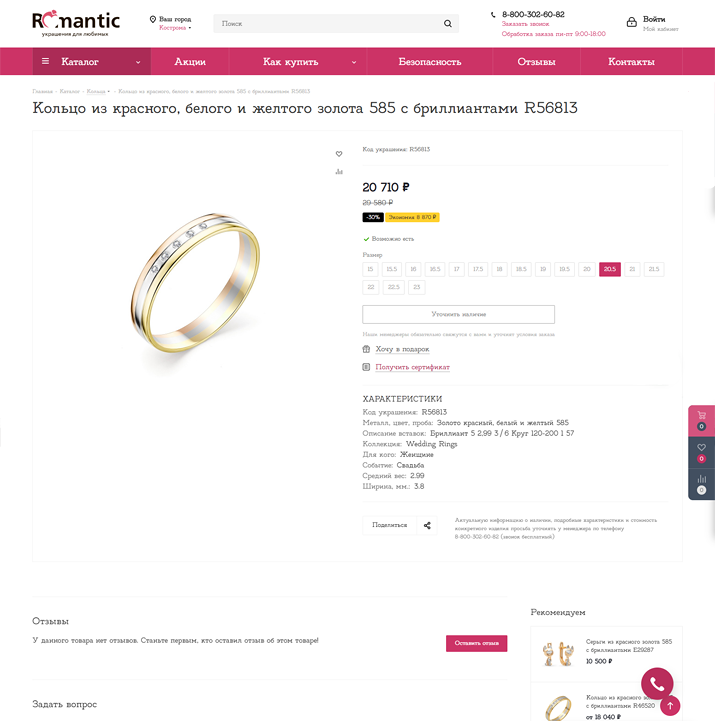This screenshot has height=721, width=715.
Task: Open the Кострома city selector
Action: click(173, 28)
